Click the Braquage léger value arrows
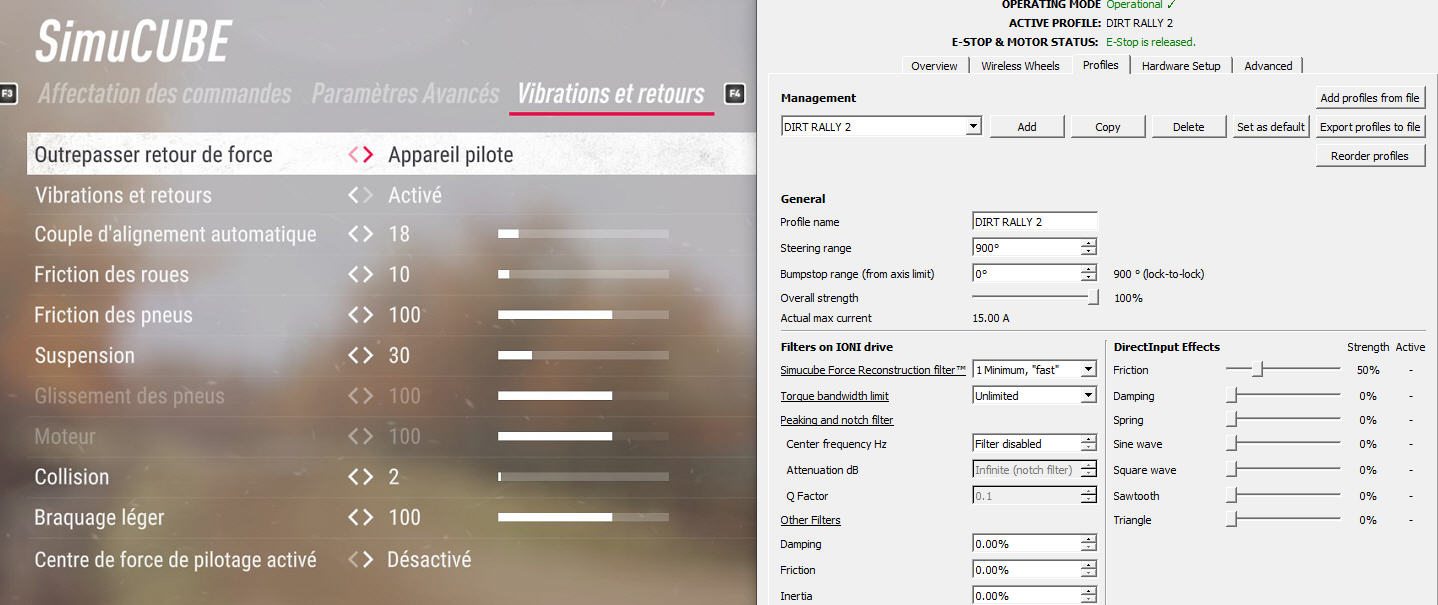The height and width of the screenshot is (605, 1438). point(361,517)
